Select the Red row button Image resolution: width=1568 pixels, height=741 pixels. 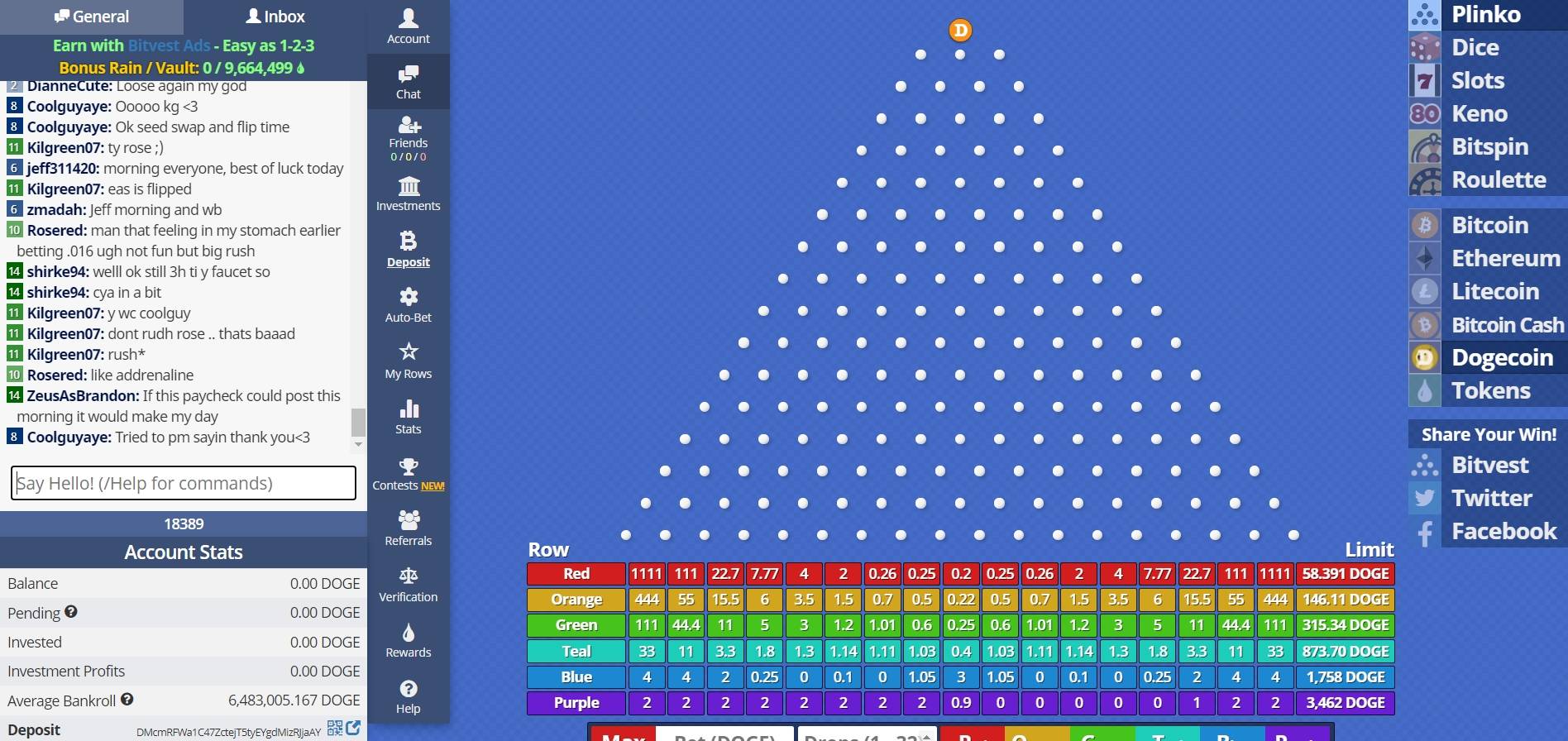tap(576, 574)
